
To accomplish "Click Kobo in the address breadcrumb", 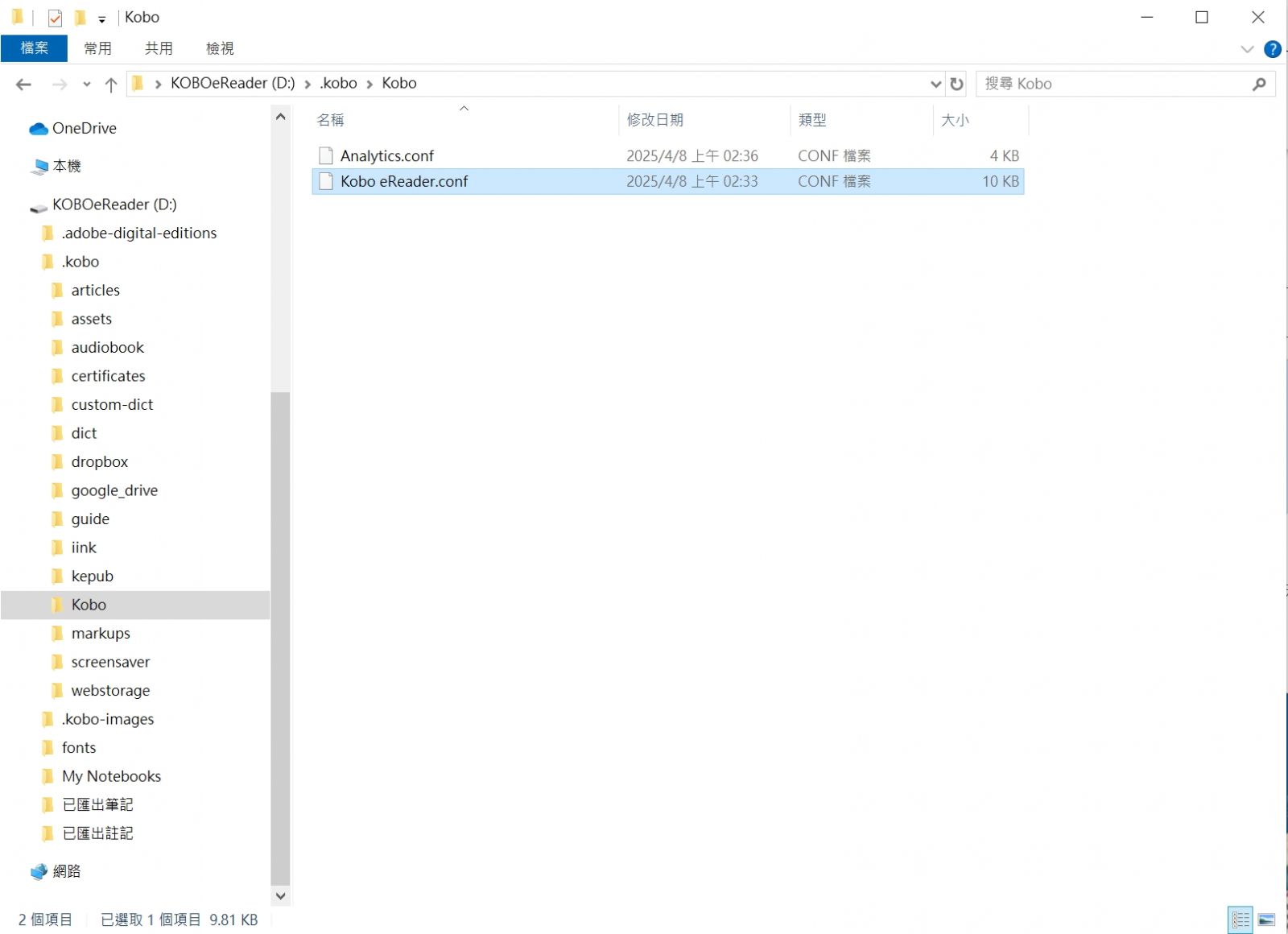I will [x=399, y=83].
